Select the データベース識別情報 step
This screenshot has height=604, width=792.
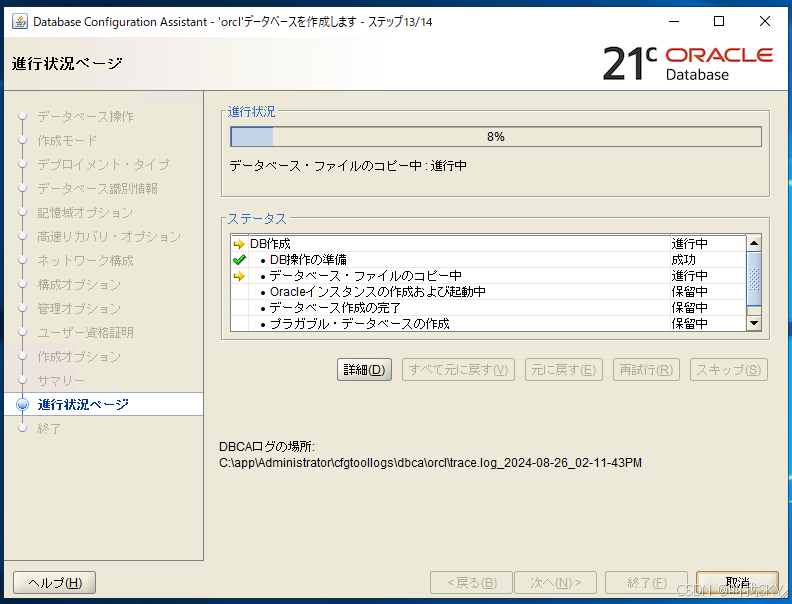(x=97, y=188)
